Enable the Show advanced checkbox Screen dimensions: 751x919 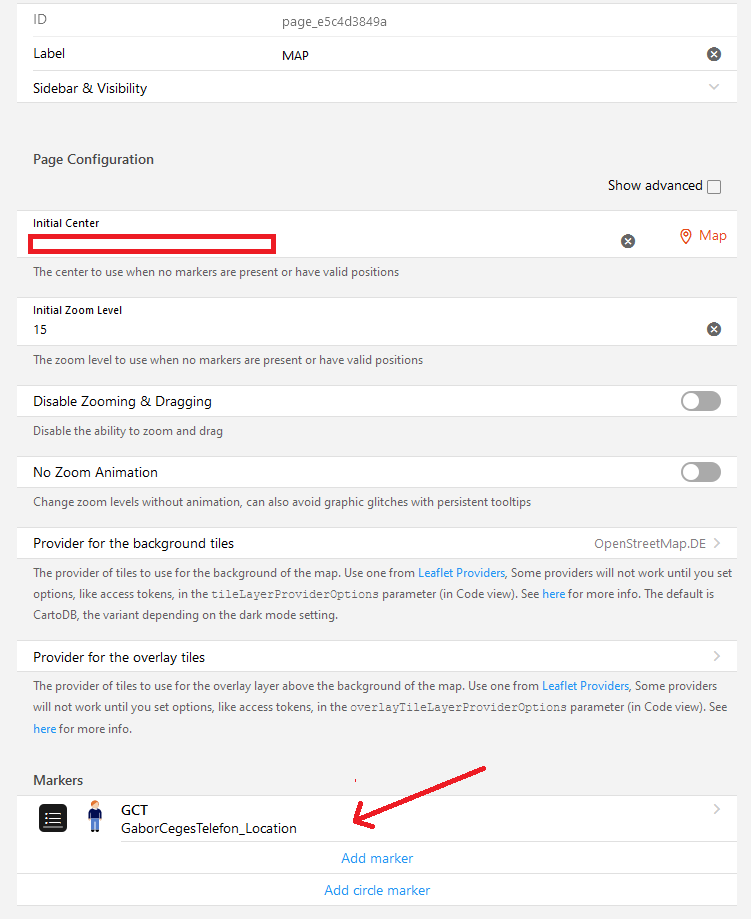click(714, 187)
